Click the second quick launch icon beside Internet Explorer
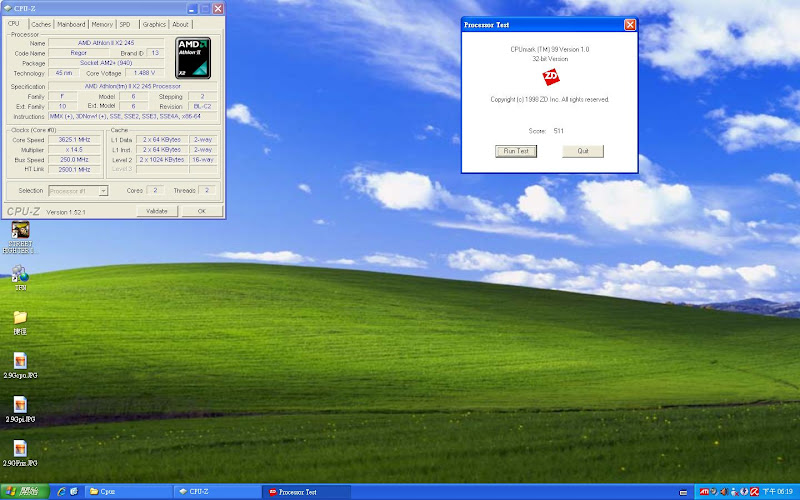Screen dimensions: 800x500 [74, 491]
